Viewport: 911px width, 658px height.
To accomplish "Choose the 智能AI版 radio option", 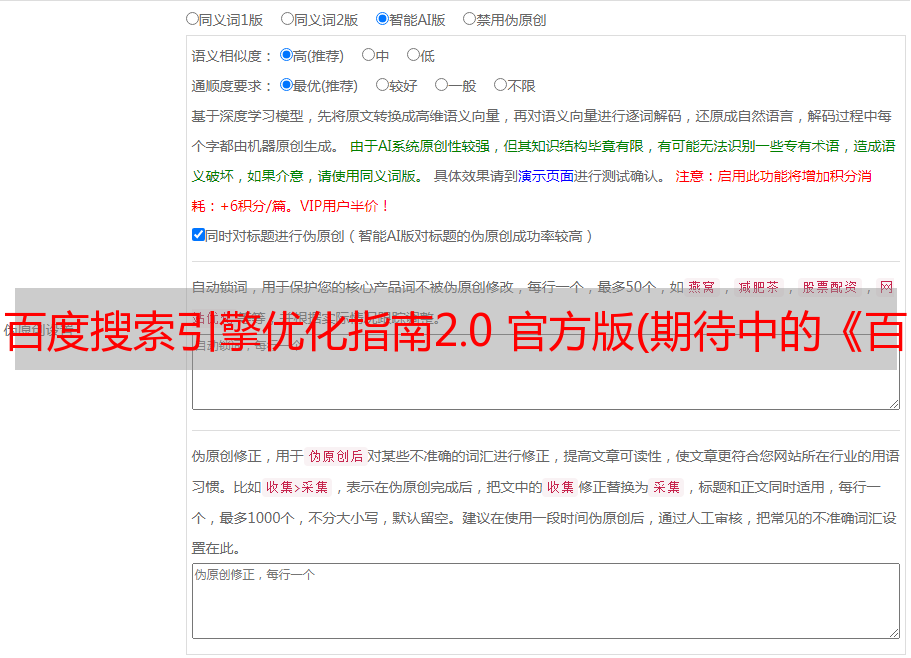I will [382, 19].
